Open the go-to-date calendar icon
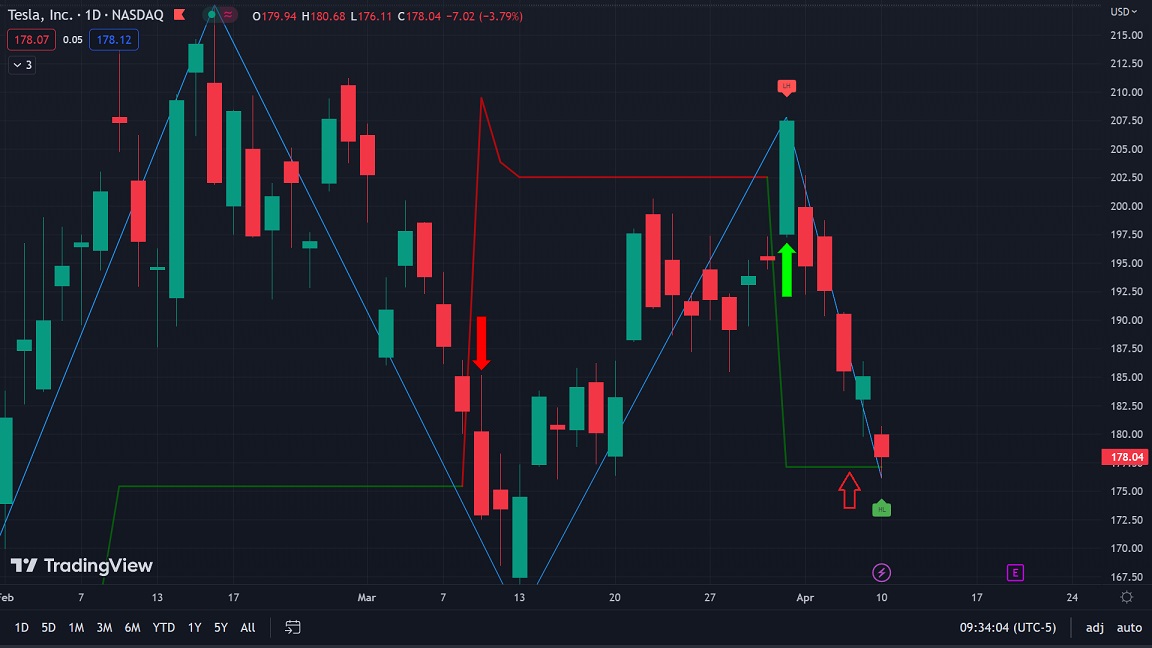Screen dimensions: 1152x648 (292, 627)
